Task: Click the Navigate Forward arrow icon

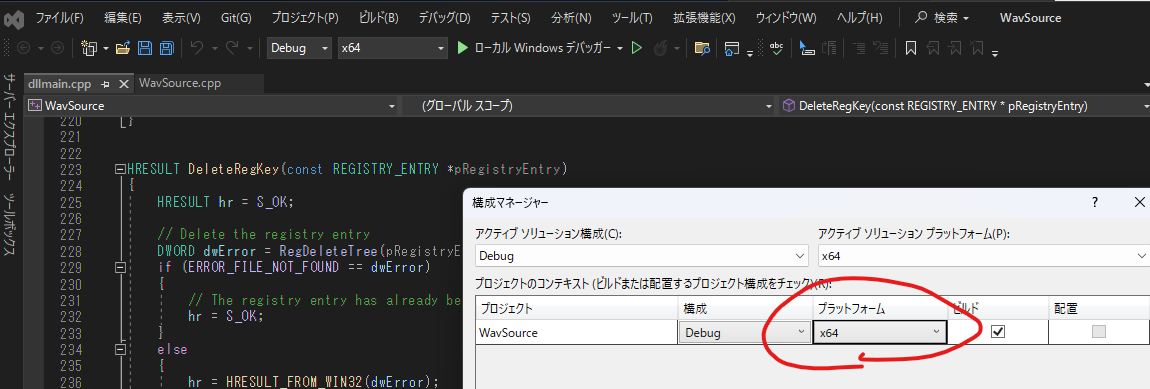Action: click(x=57, y=48)
